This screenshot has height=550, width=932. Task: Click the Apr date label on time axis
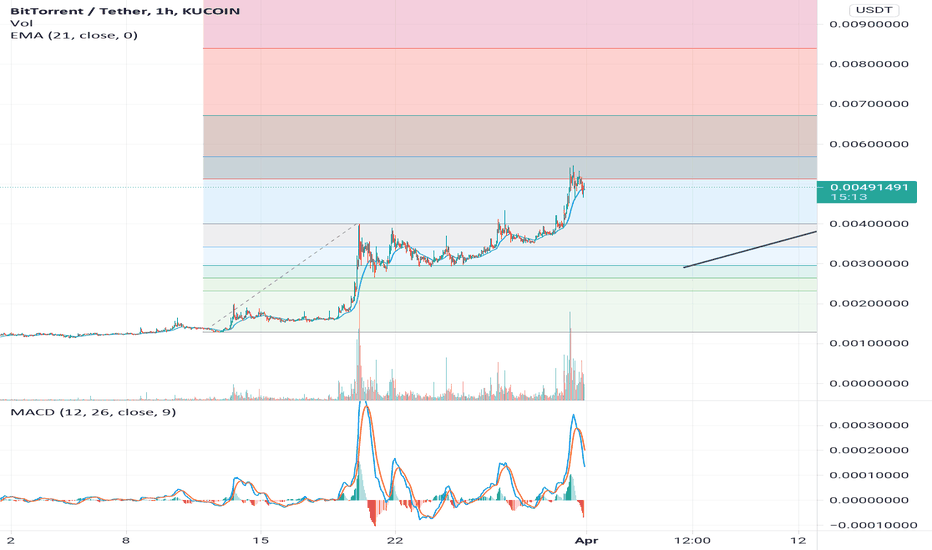(x=587, y=540)
